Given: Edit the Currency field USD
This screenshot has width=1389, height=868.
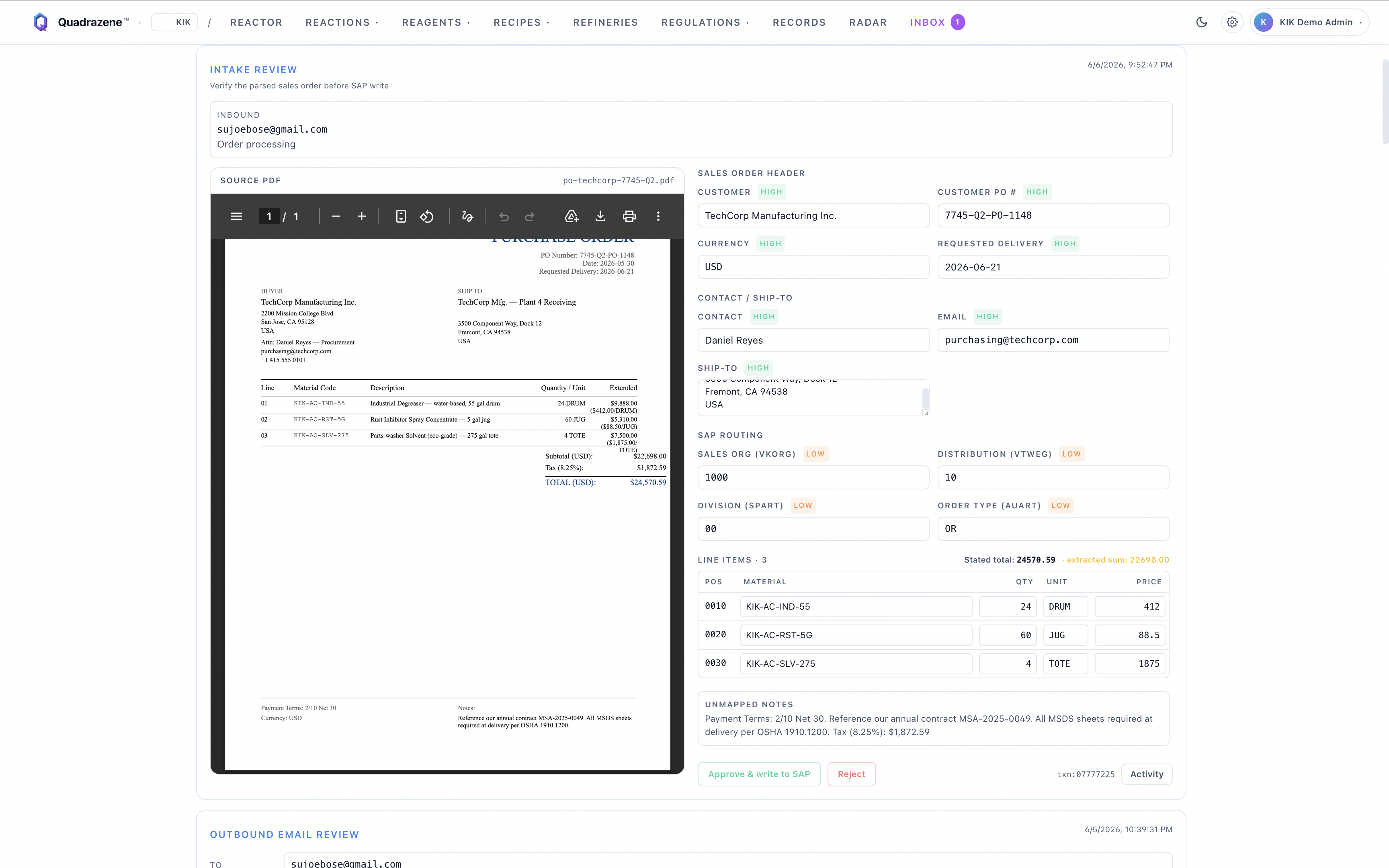Looking at the screenshot, I should click(x=813, y=267).
